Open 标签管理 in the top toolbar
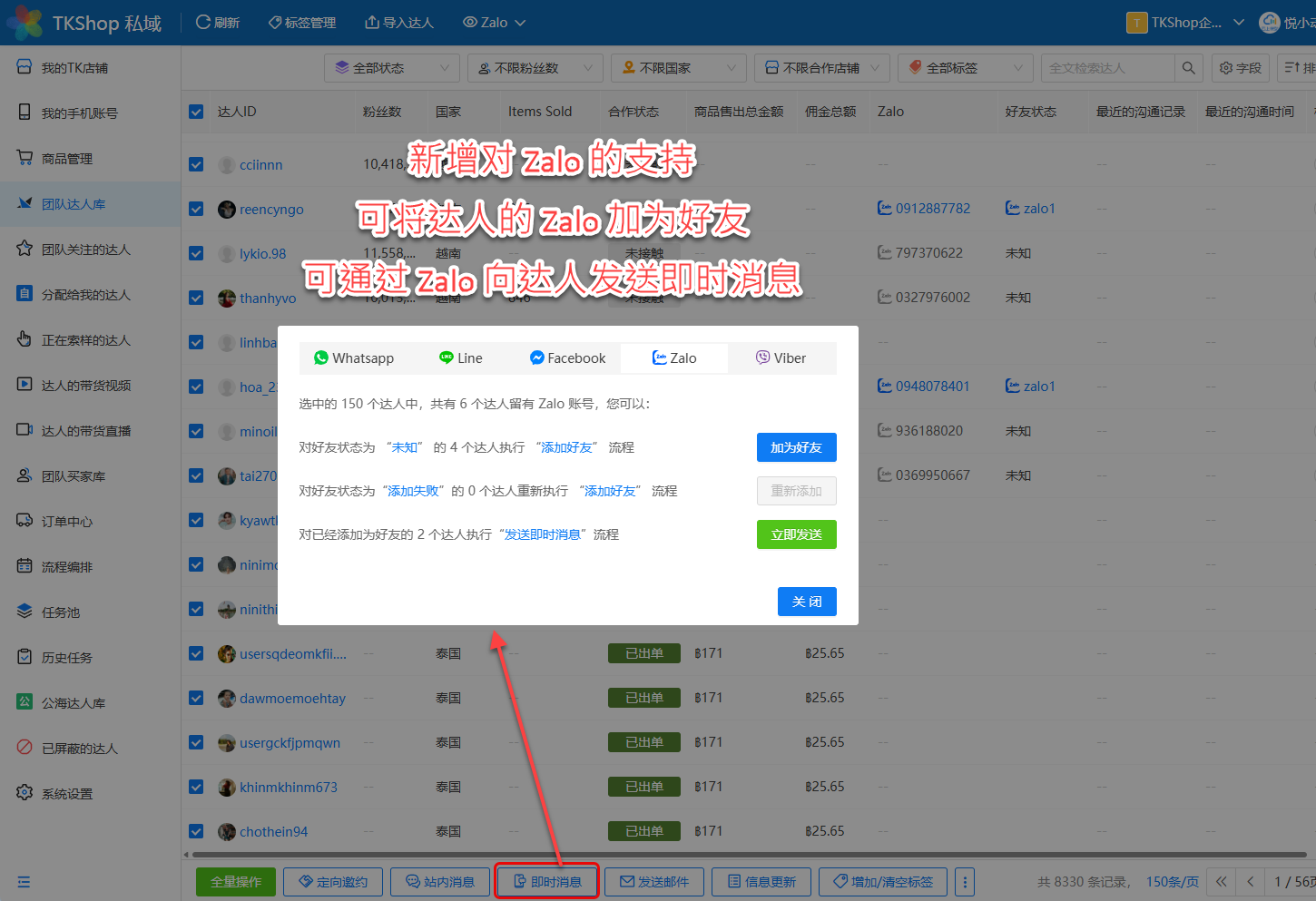The width and height of the screenshot is (1316, 901). coord(302,23)
